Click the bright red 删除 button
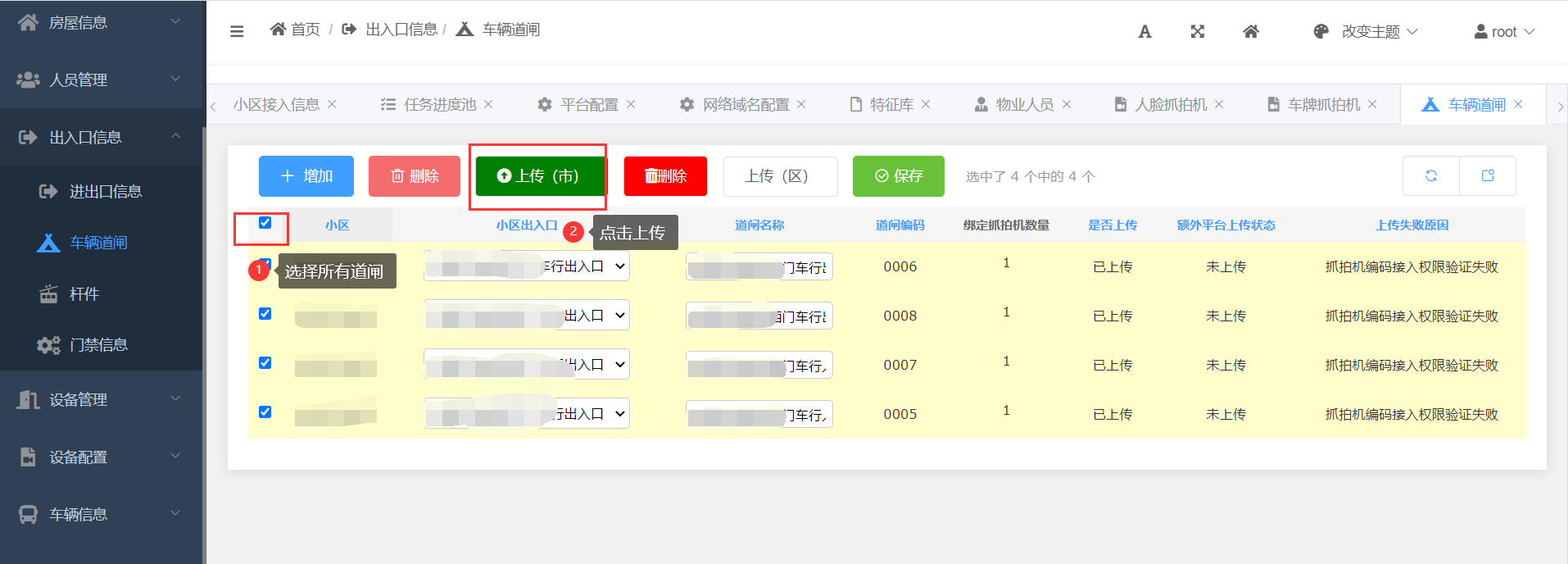 pyautogui.click(x=665, y=176)
